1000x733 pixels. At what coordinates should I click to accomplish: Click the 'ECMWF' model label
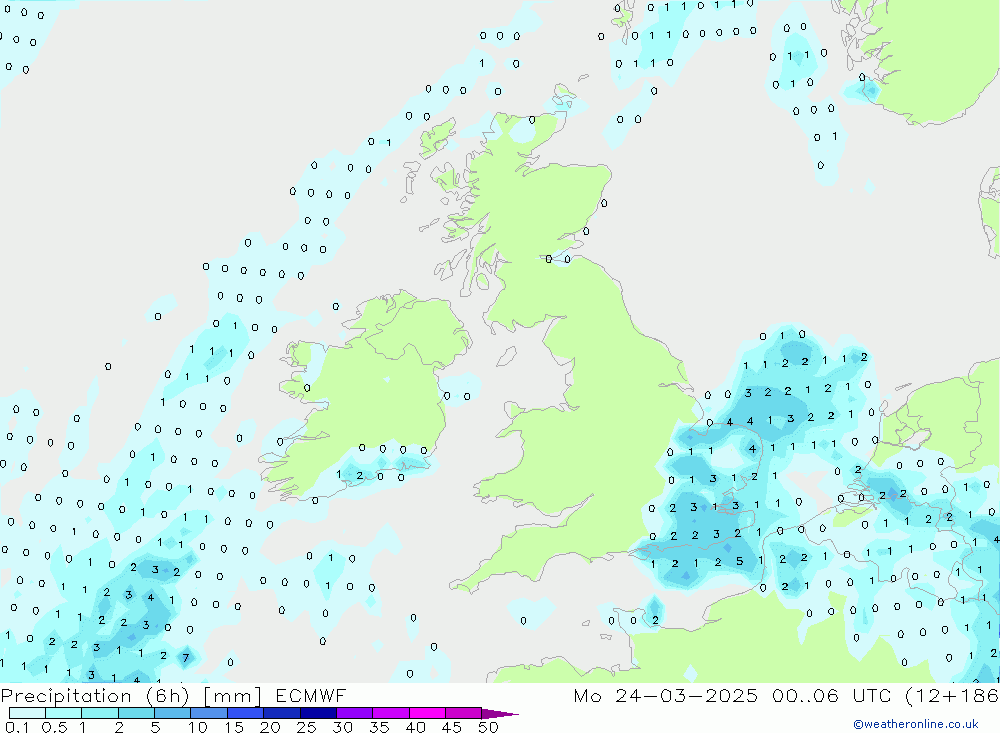point(311,695)
